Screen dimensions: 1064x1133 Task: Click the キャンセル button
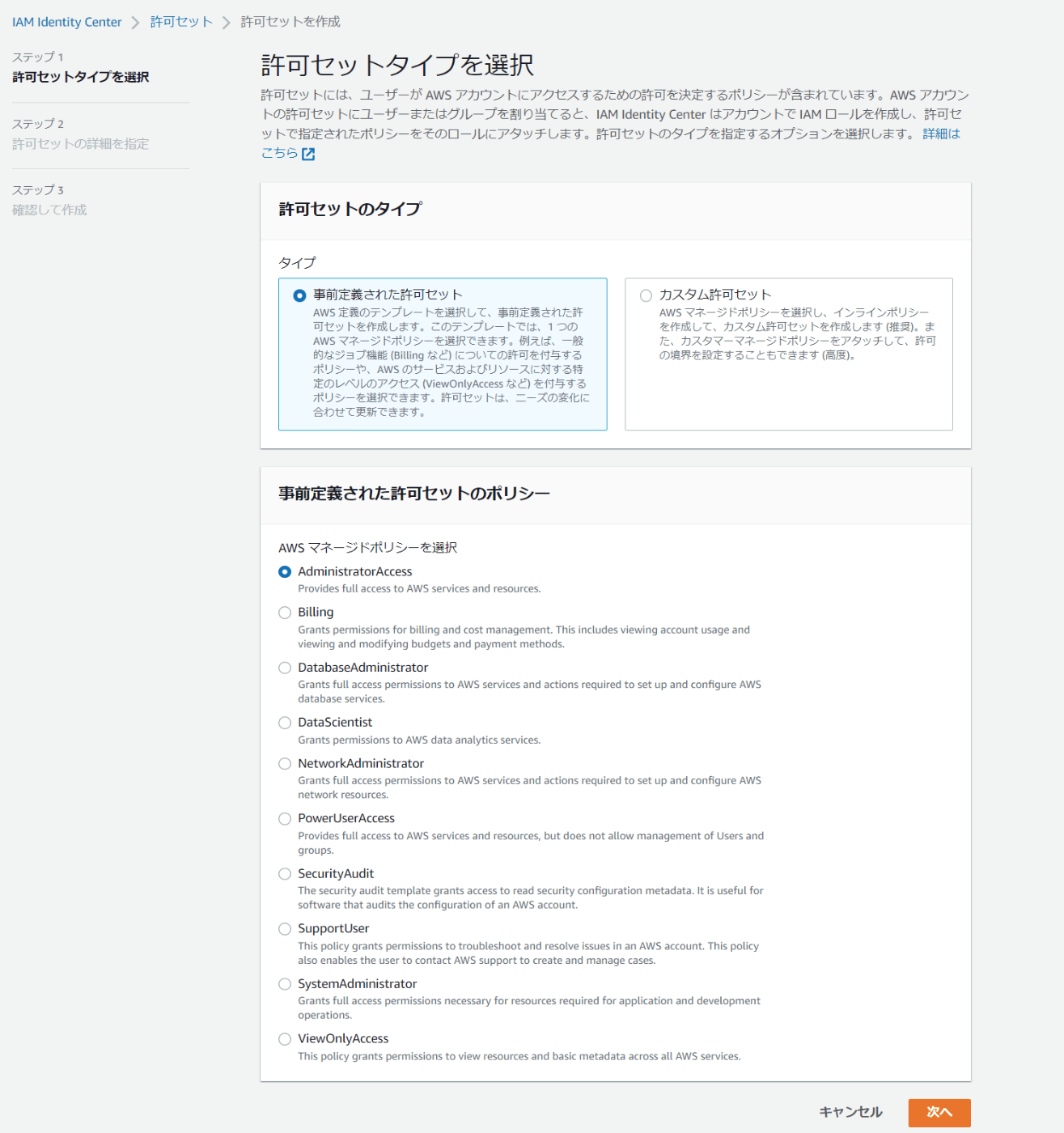tap(850, 1112)
